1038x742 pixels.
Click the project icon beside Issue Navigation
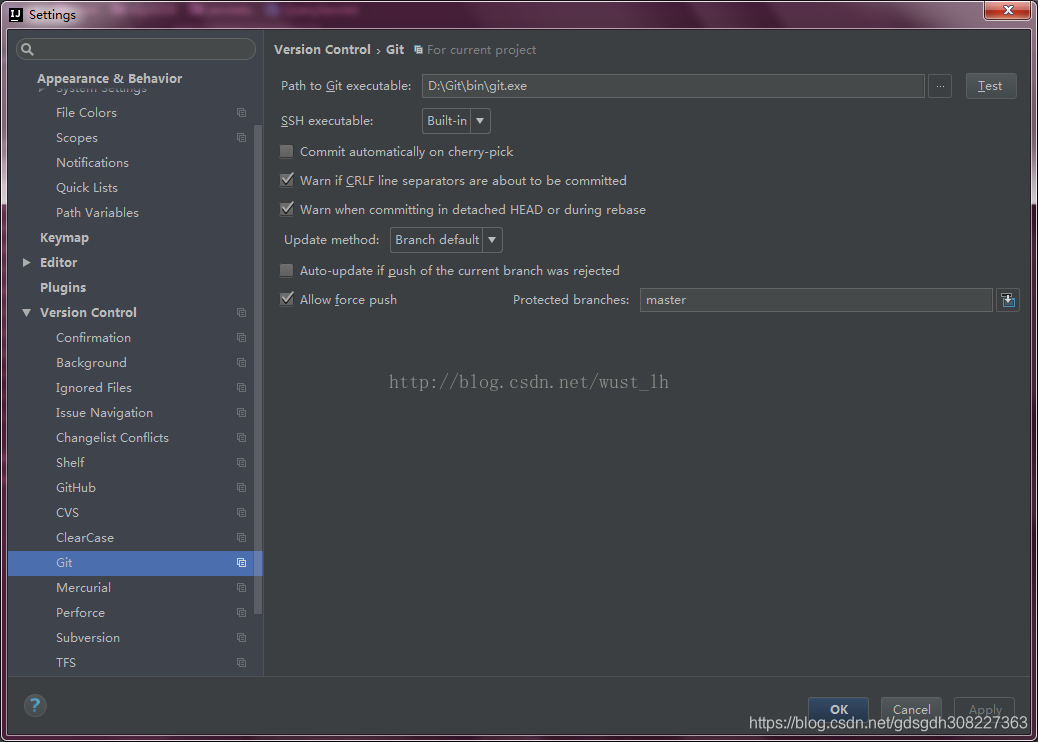coord(242,412)
